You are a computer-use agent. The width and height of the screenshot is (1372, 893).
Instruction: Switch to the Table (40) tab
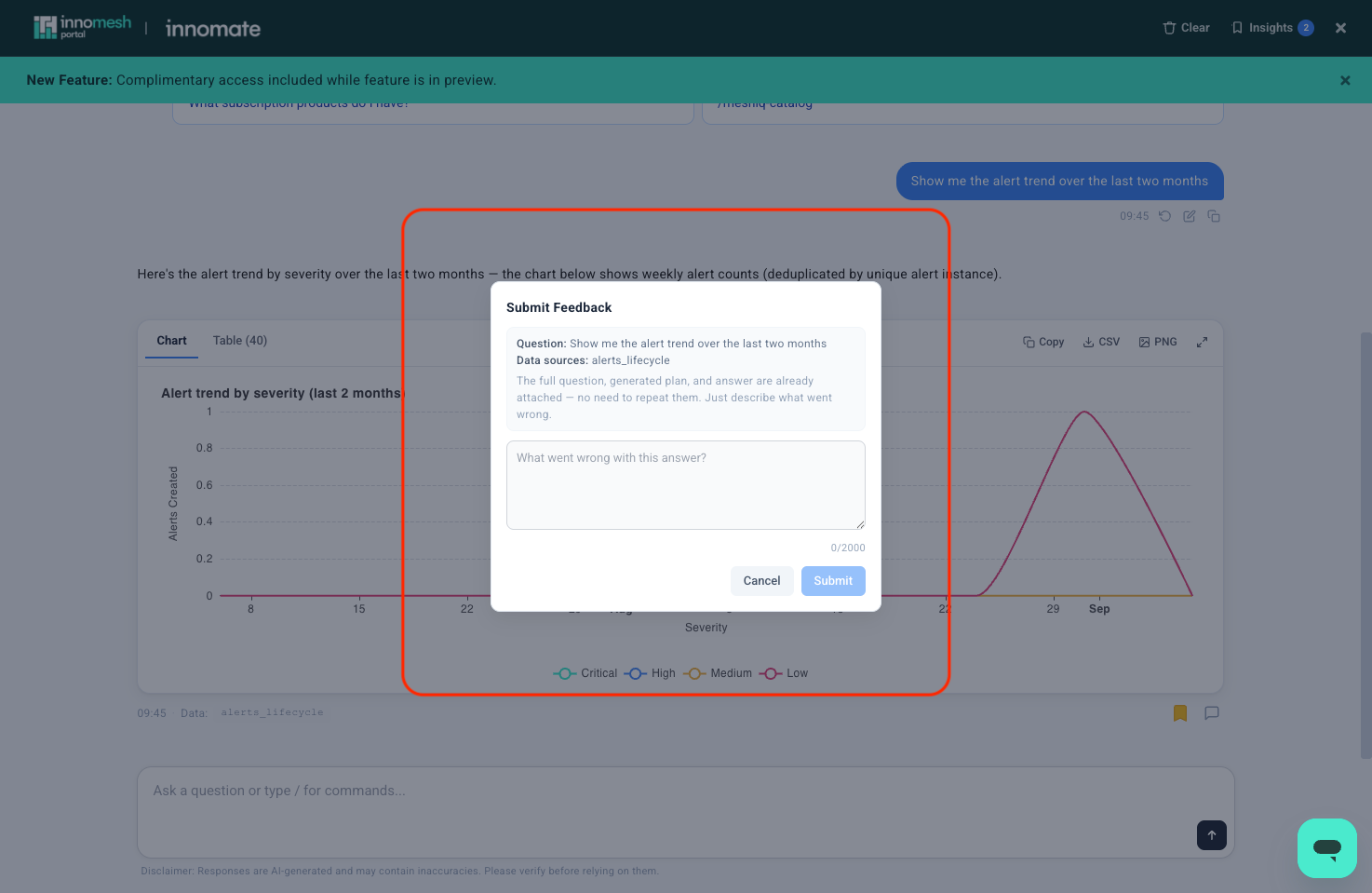pyautogui.click(x=240, y=341)
